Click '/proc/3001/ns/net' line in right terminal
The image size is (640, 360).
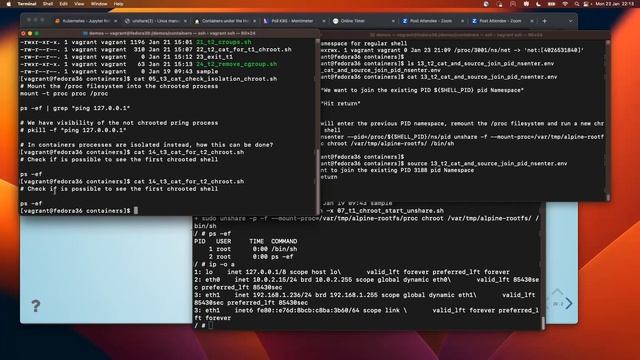(x=451, y=50)
